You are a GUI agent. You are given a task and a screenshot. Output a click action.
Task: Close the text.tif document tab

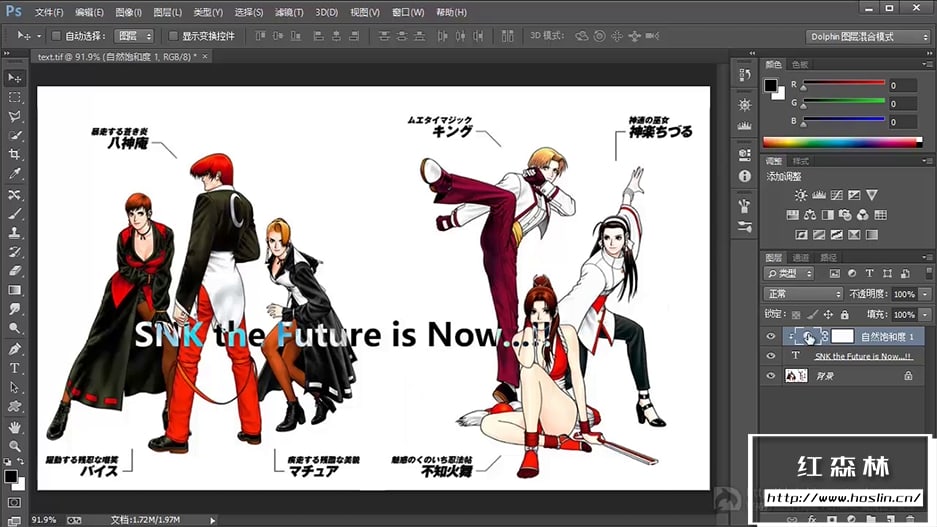[x=205, y=56]
